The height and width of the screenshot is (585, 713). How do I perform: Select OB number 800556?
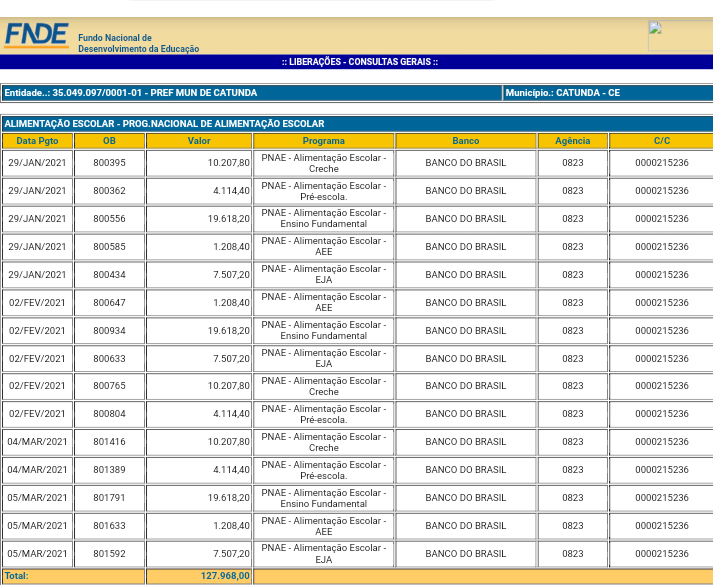[x=109, y=219]
